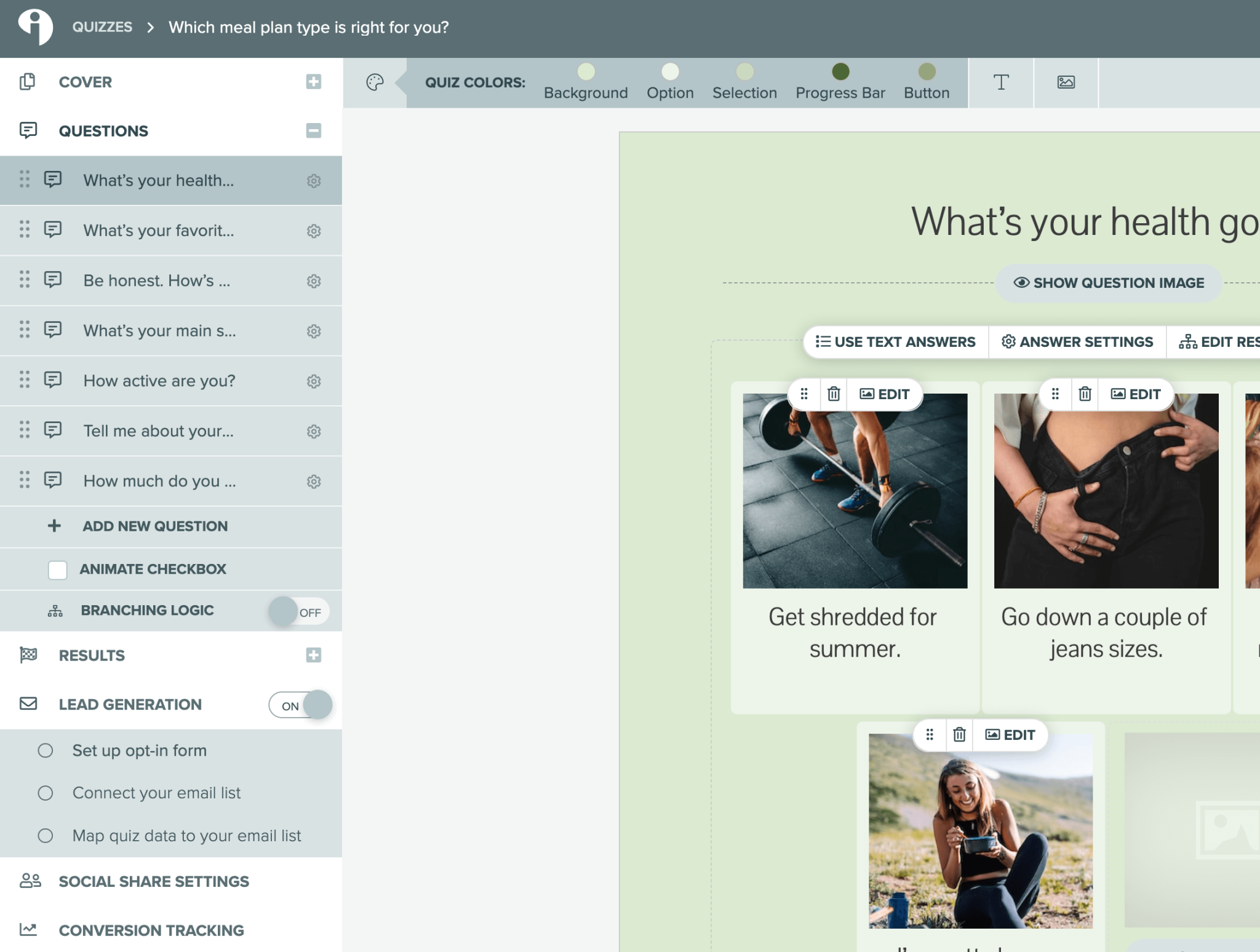Screen dimensions: 1260x952
Task: Click the Social Share Settings icon in sidebar
Action: click(28, 881)
